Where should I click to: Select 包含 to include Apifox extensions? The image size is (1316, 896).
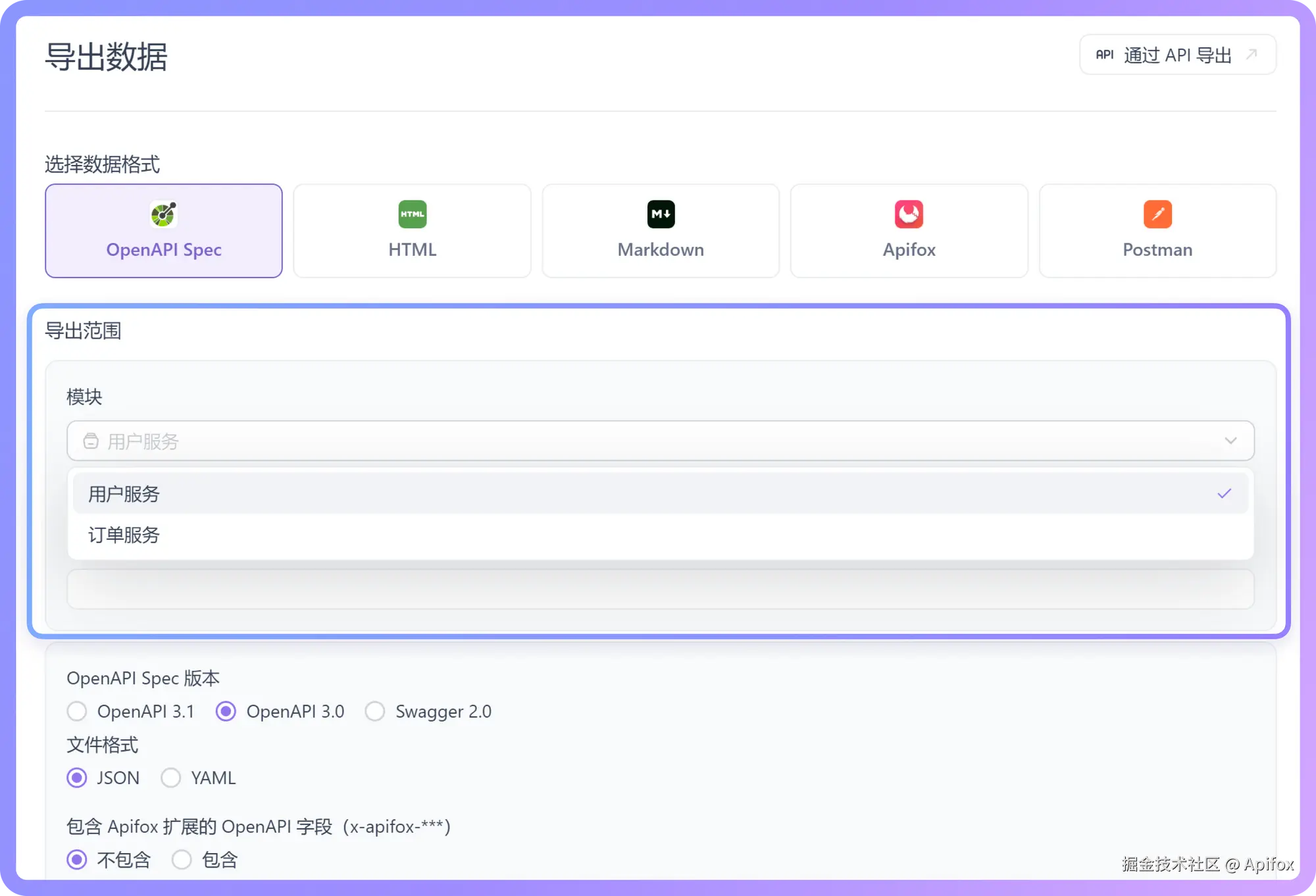182,860
